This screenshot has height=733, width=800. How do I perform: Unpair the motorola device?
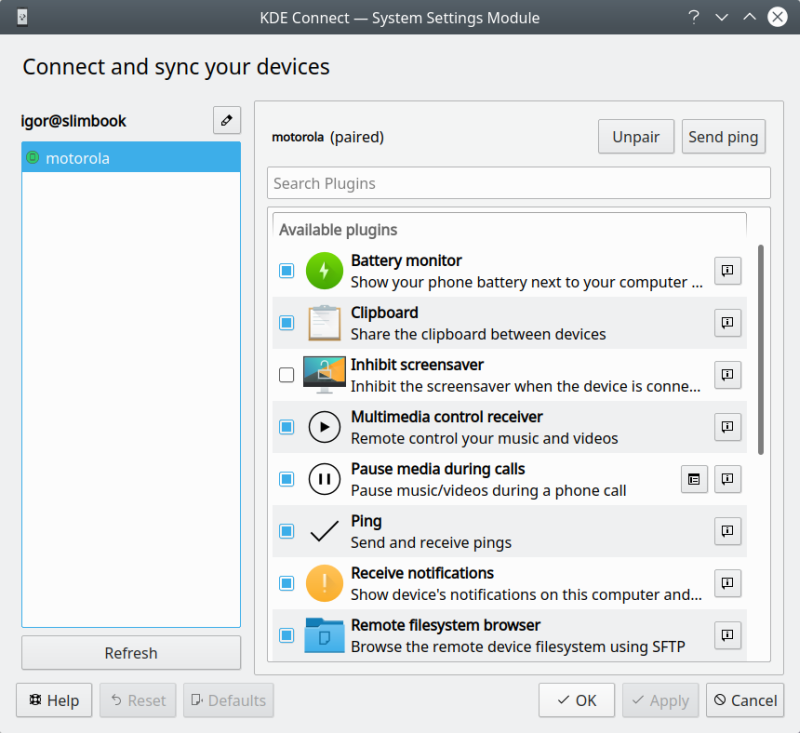[x=636, y=136]
